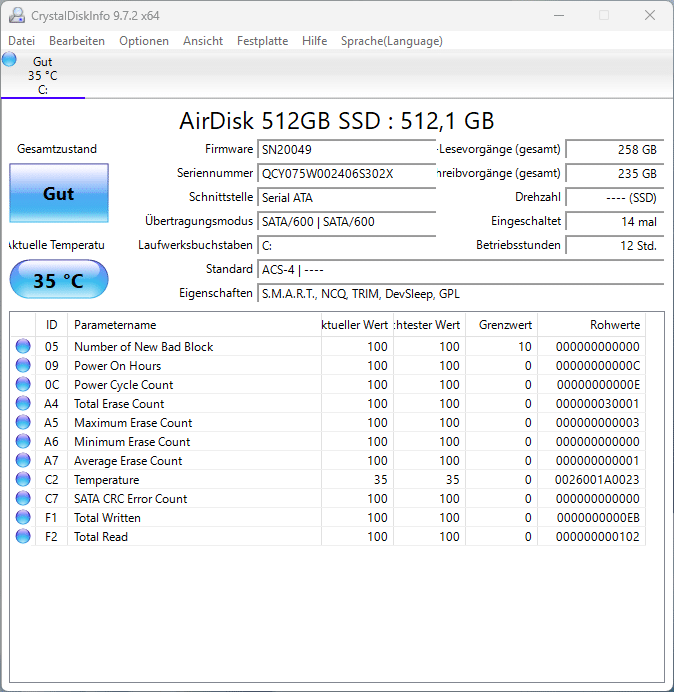674x692 pixels.
Task: Click the blue Gut health status button
Action: click(58, 194)
